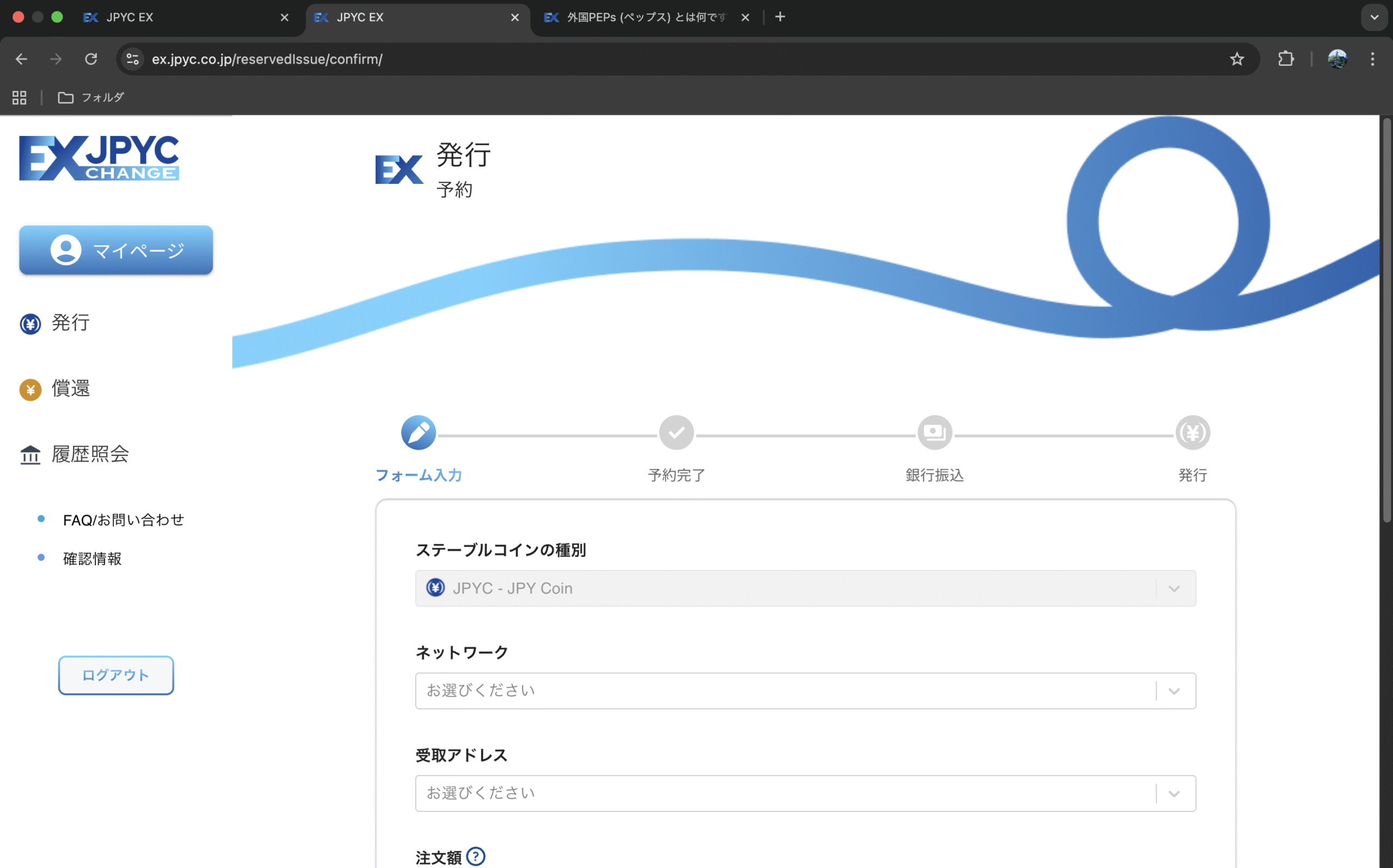Click the checkmark 予約完了 step icon

pos(676,433)
